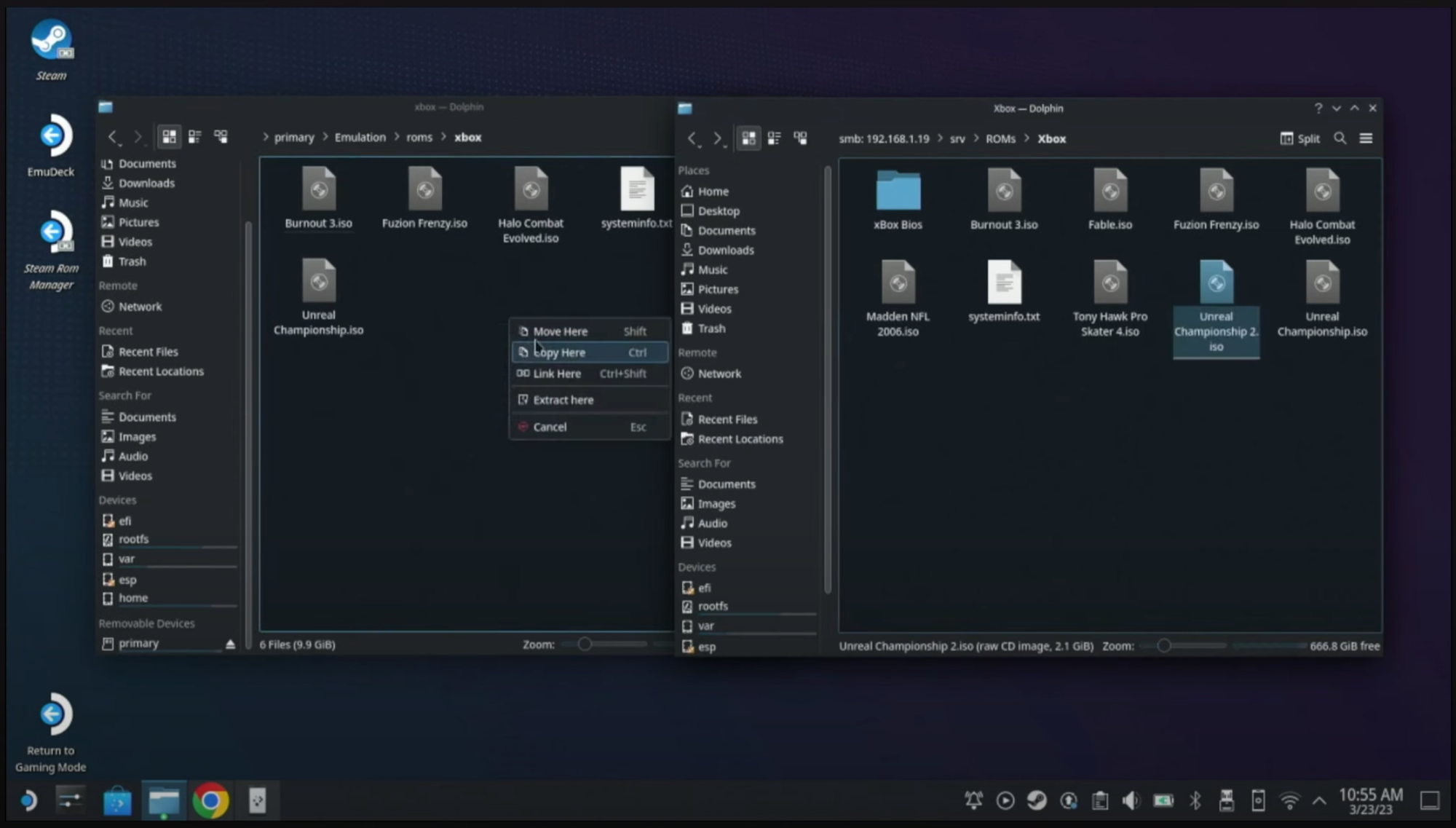Image resolution: width=1456 pixels, height=828 pixels.
Task: Go back in left Dolphin window
Action: pyautogui.click(x=113, y=137)
